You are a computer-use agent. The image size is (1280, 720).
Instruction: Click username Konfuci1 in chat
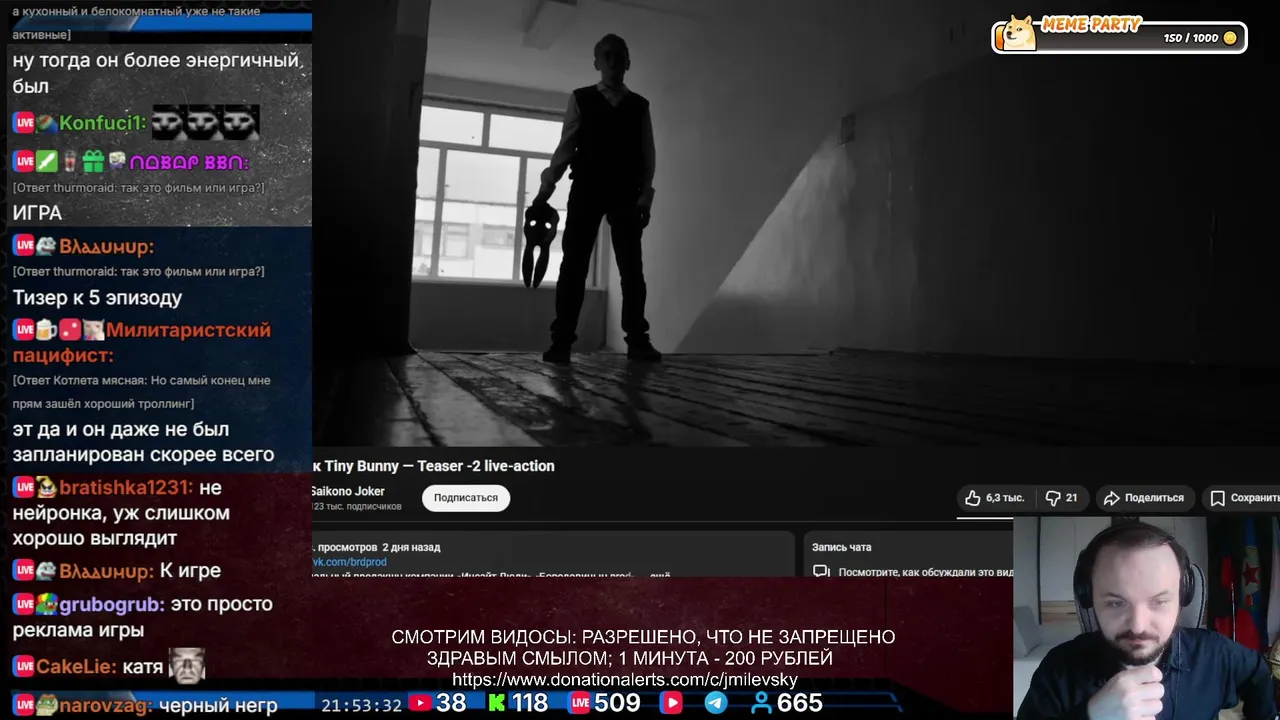(x=103, y=123)
